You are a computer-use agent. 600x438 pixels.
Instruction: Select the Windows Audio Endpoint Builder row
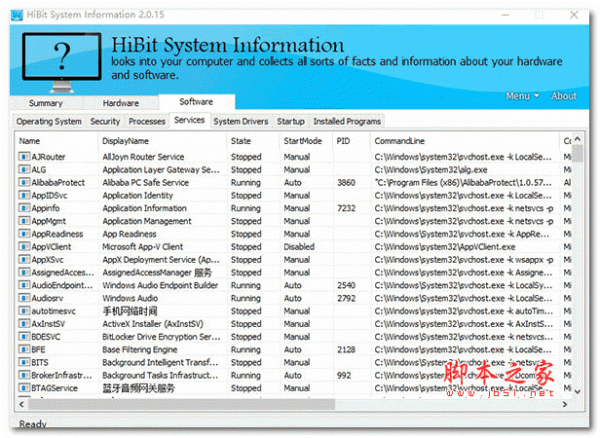pos(160,285)
